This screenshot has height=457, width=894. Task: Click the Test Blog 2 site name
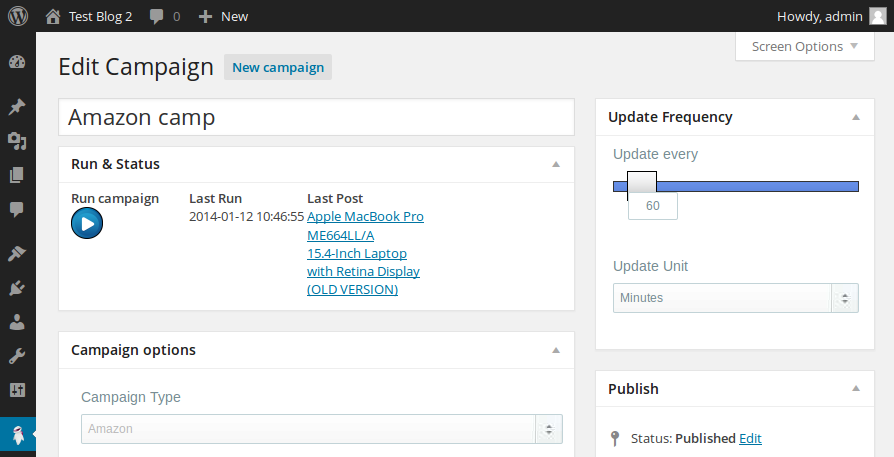[x=100, y=17]
